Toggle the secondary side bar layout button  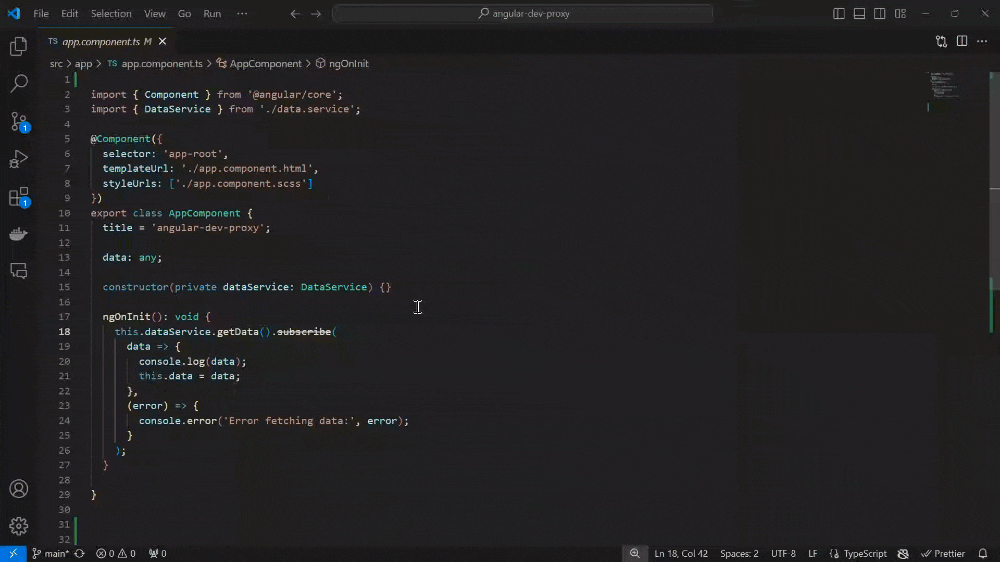(880, 14)
